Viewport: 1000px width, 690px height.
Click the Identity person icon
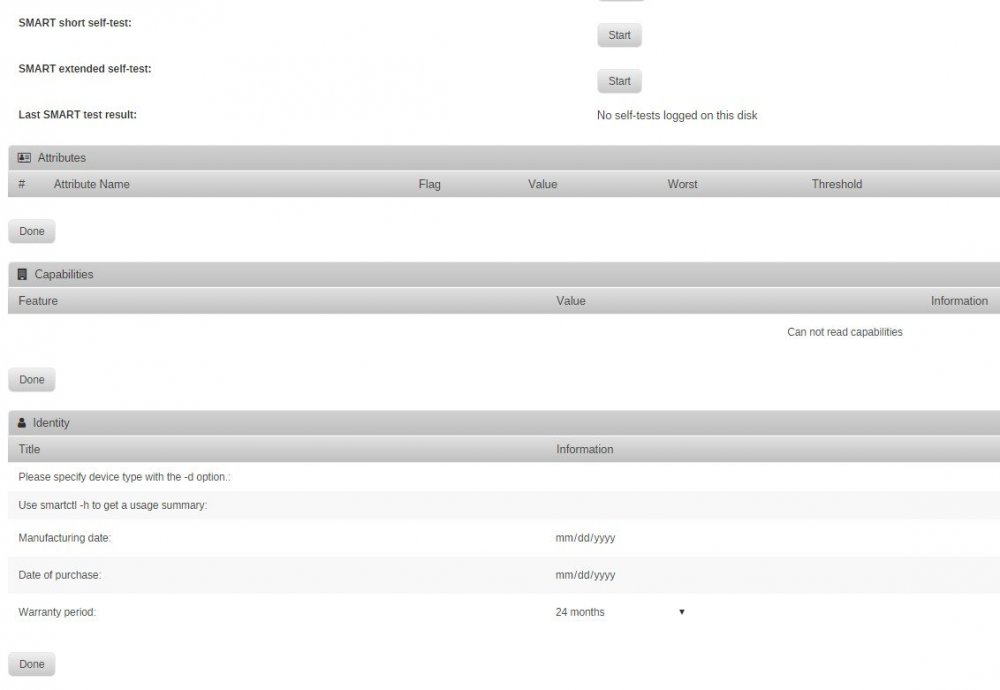point(22,423)
